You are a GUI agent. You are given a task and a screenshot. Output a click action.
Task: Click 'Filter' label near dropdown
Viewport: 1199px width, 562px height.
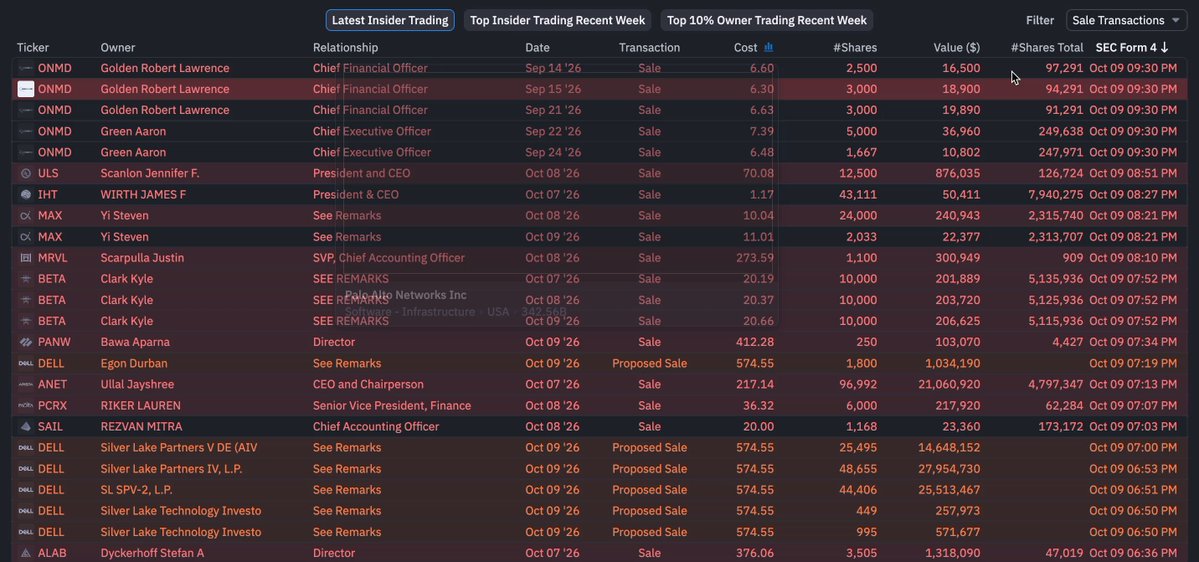coord(1039,21)
